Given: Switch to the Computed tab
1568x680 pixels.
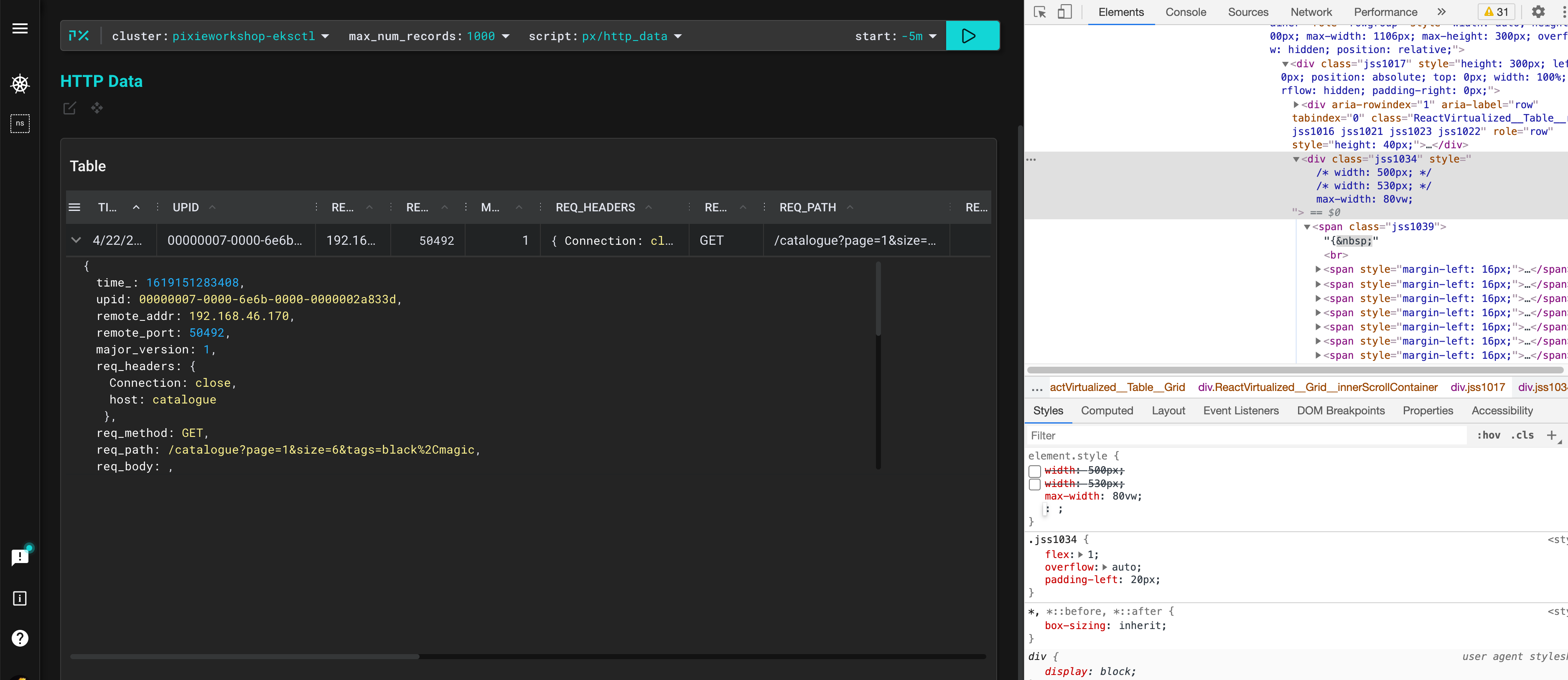Looking at the screenshot, I should 1107,411.
